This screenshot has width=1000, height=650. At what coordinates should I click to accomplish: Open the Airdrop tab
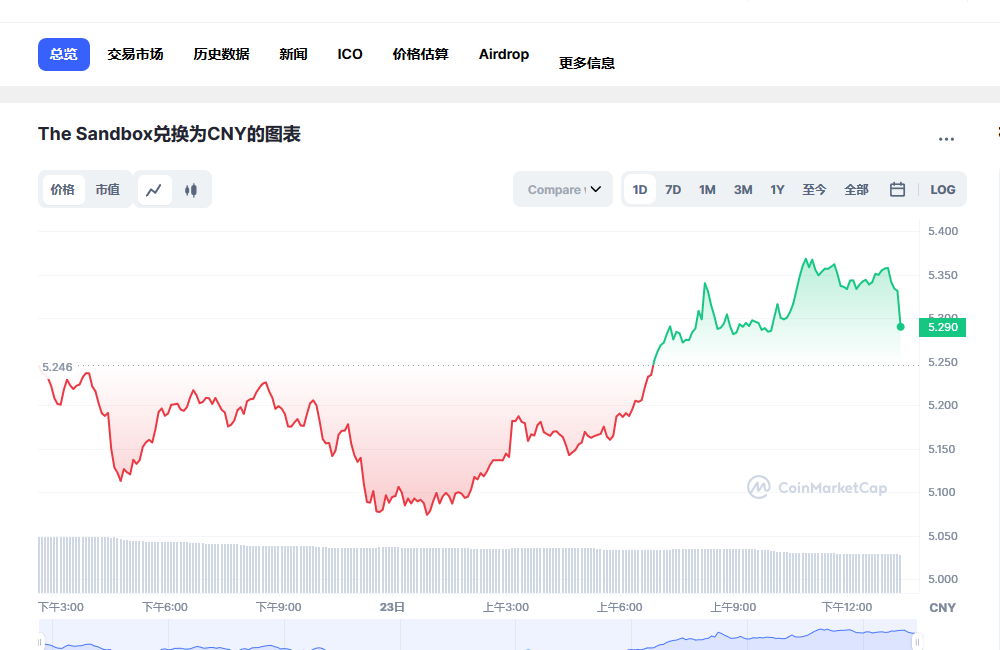point(504,54)
